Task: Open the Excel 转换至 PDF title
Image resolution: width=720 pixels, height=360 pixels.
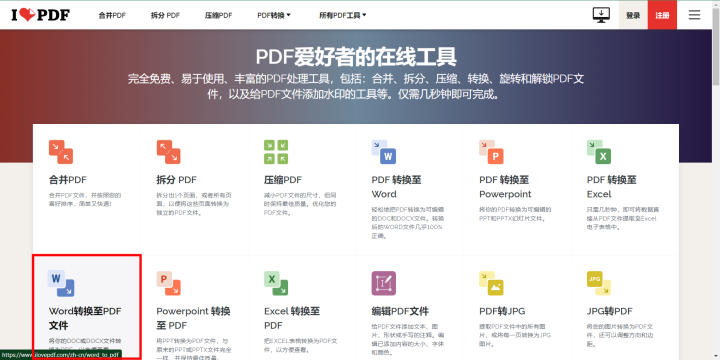Action: click(x=292, y=318)
